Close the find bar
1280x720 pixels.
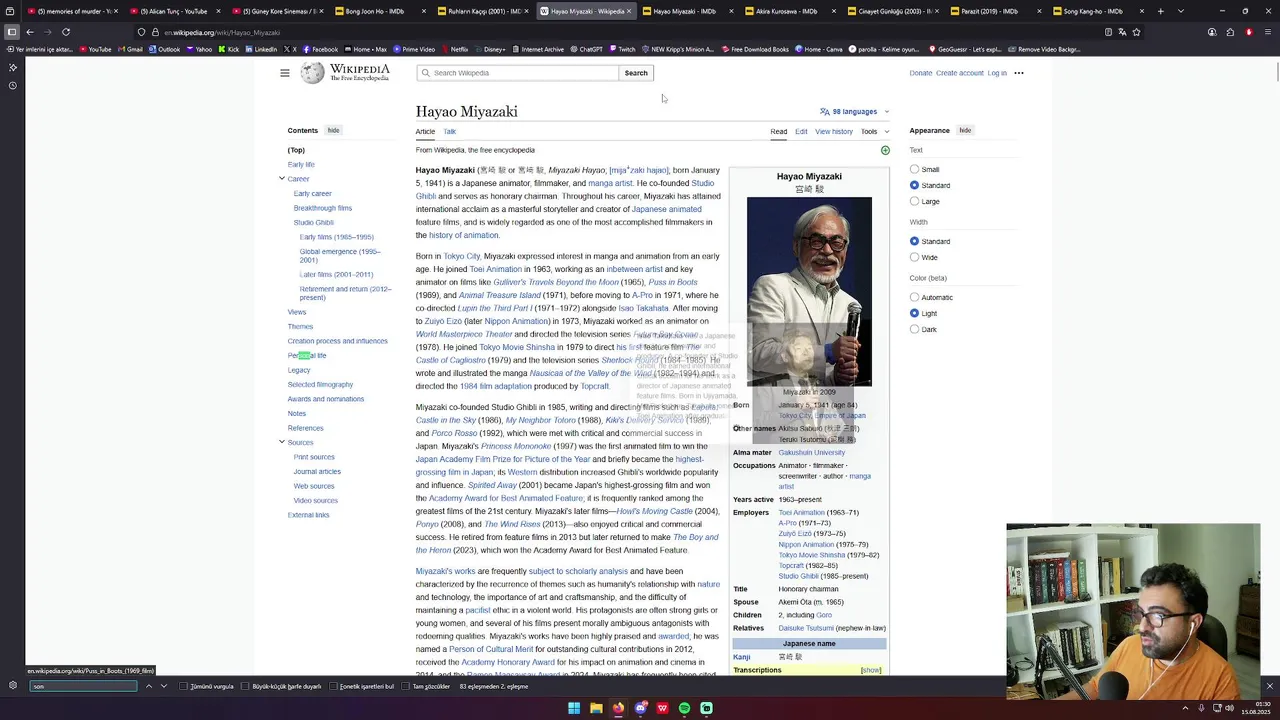(x=1270, y=686)
